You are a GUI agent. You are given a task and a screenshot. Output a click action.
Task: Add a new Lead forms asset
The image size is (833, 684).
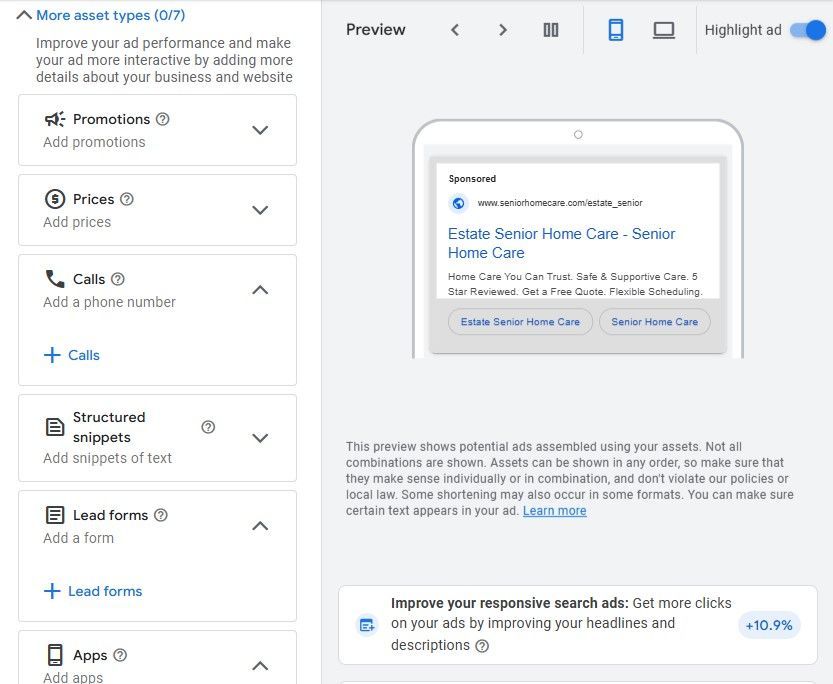pos(93,591)
